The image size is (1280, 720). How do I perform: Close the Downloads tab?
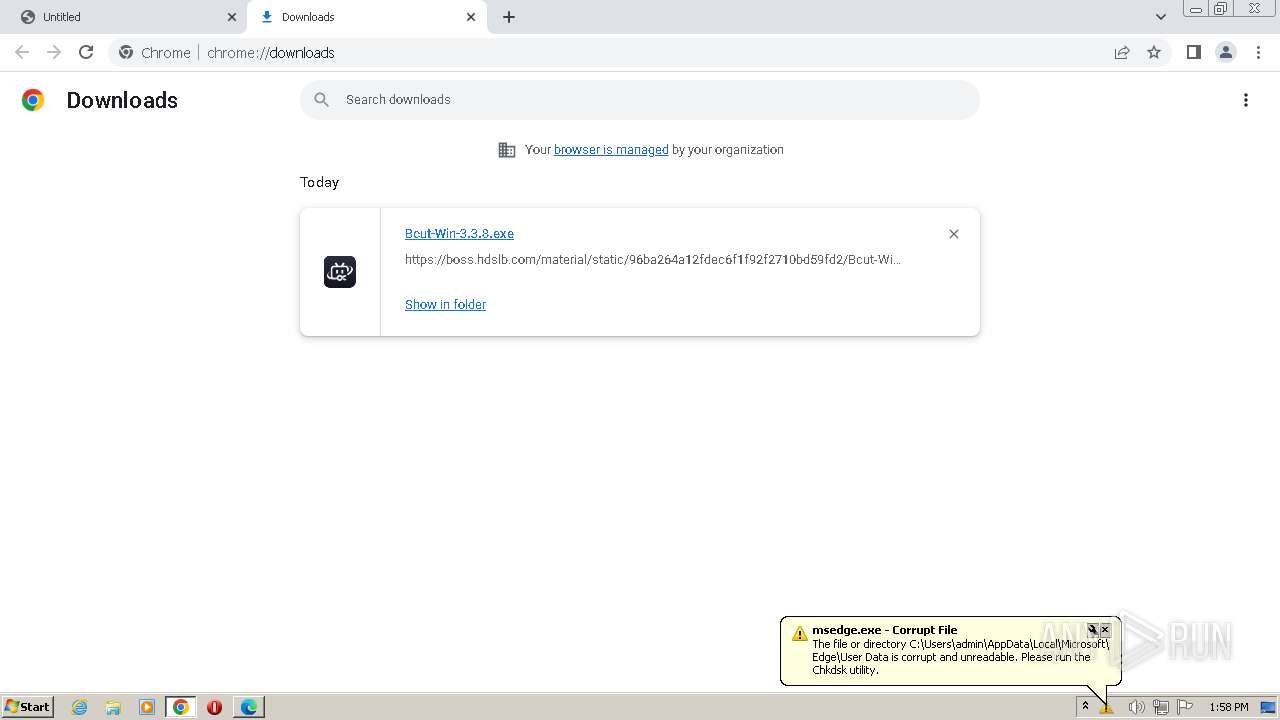click(471, 17)
